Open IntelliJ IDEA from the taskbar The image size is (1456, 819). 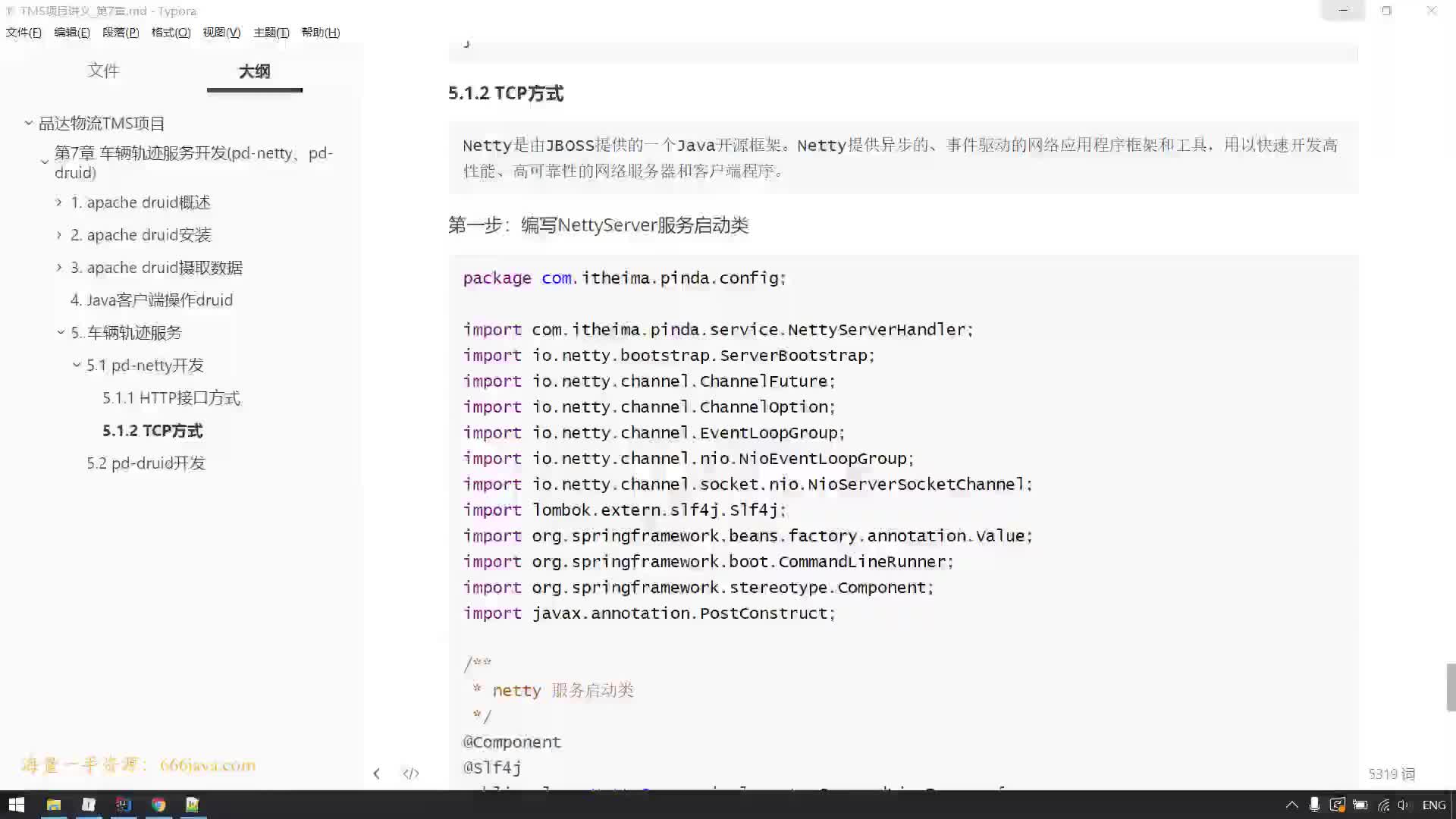[x=124, y=805]
